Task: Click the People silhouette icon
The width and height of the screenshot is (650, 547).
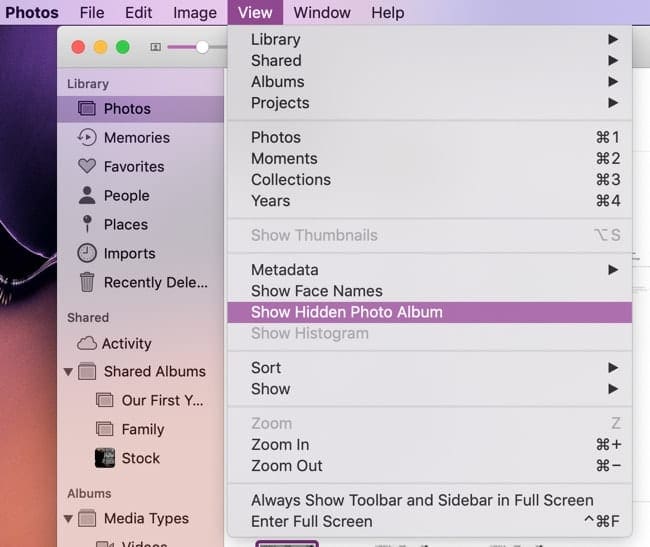Action: (87, 195)
